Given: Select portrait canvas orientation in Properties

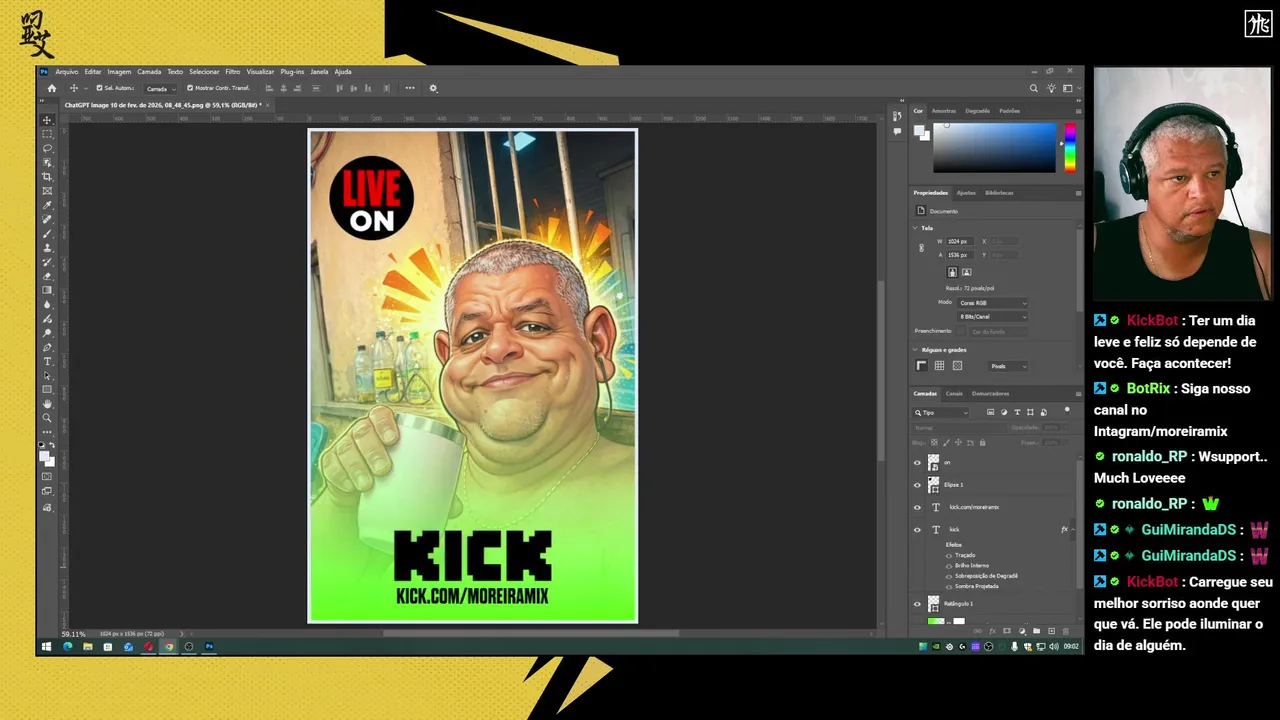Looking at the screenshot, I should pos(952,272).
